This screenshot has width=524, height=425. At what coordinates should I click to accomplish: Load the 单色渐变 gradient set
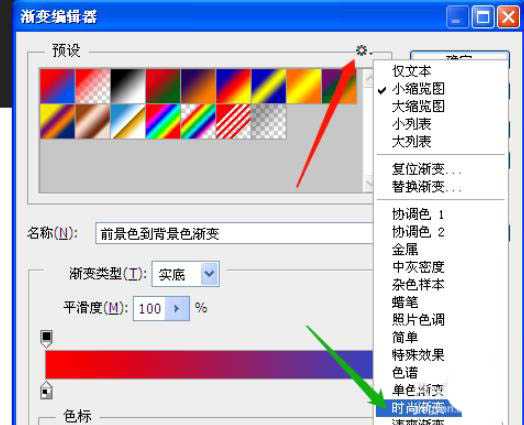click(418, 390)
